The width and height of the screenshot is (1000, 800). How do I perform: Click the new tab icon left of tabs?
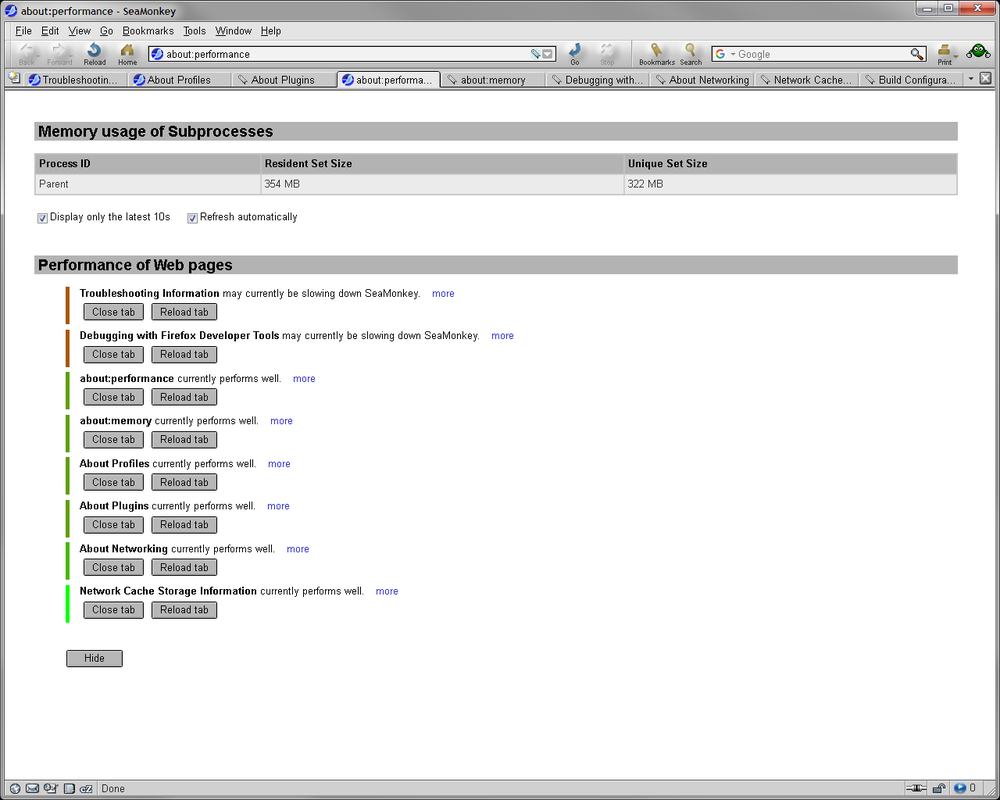click(14, 78)
